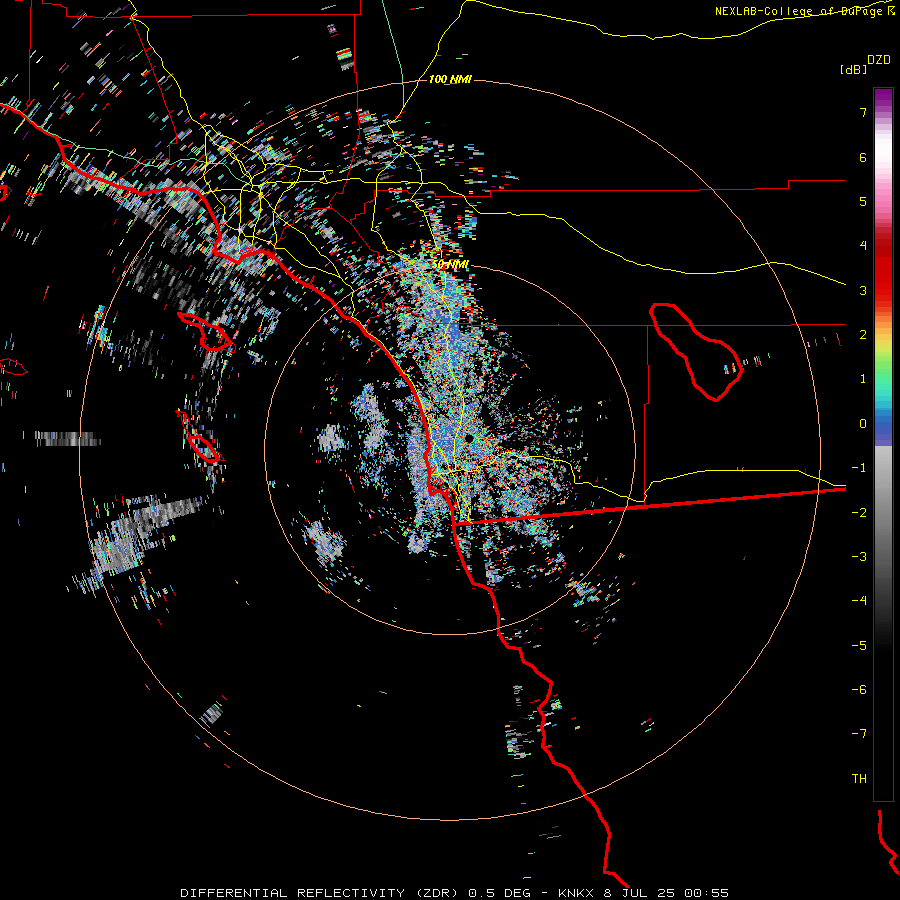
Task: Click the DIFFERENTIAL REFLECTIVITY caption text
Action: pyautogui.click(x=292, y=893)
